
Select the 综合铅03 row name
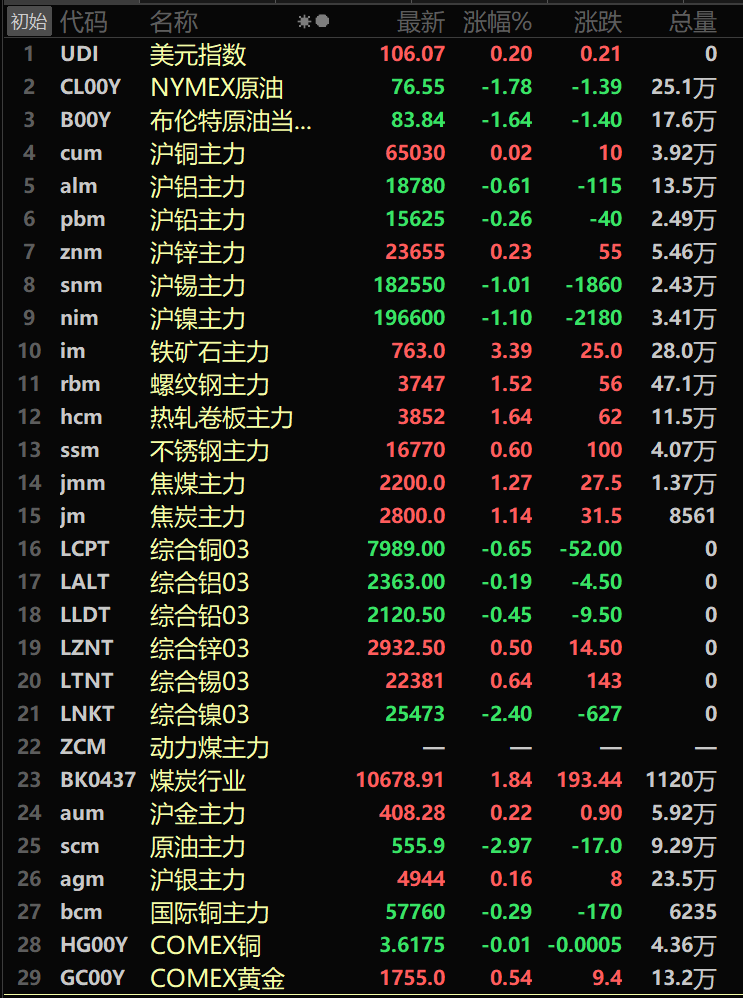pyautogui.click(x=199, y=615)
